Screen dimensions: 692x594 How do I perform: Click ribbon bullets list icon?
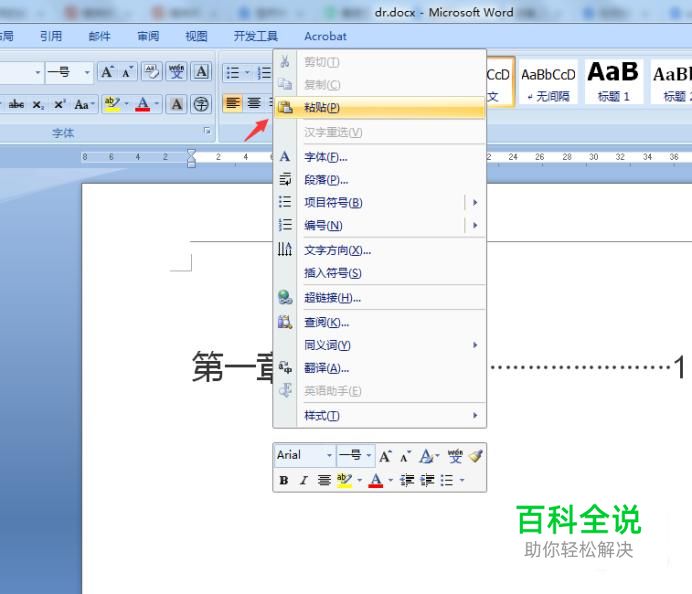(233, 72)
